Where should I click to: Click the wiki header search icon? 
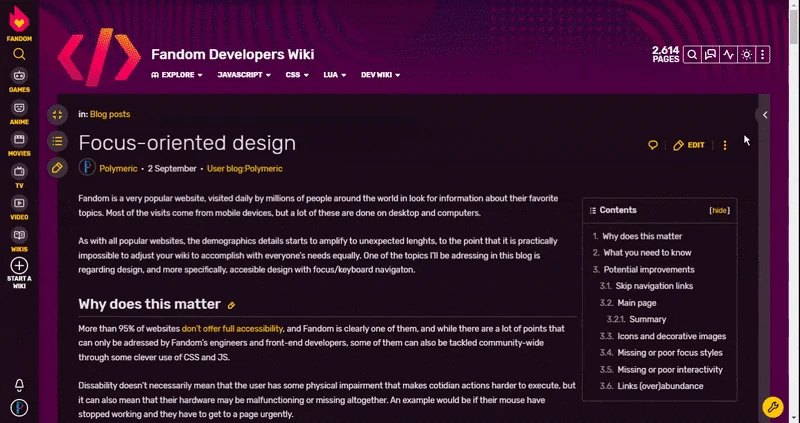coord(692,55)
